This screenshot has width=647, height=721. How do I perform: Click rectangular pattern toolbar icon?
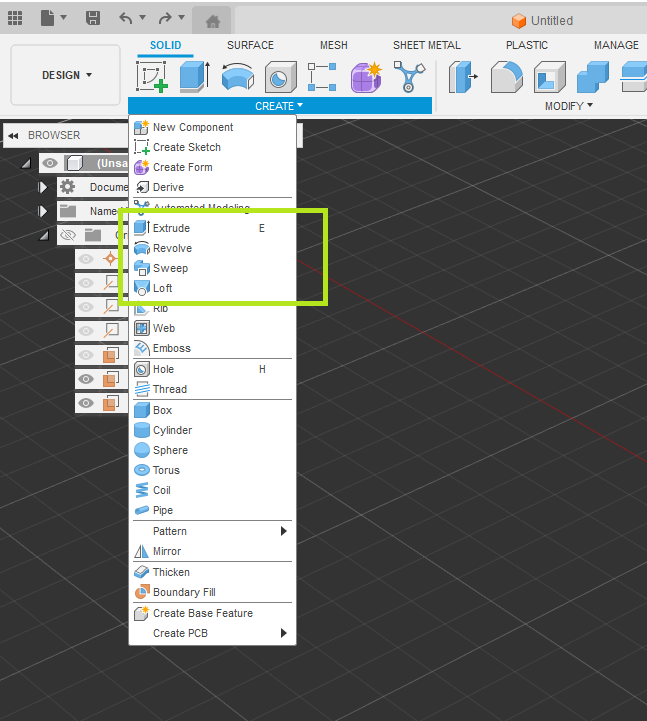(322, 77)
